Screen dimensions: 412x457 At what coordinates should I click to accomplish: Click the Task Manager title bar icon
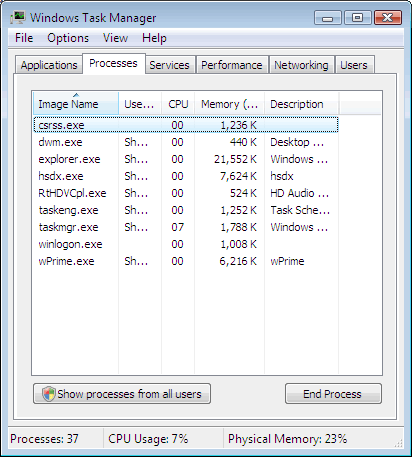click(18, 17)
